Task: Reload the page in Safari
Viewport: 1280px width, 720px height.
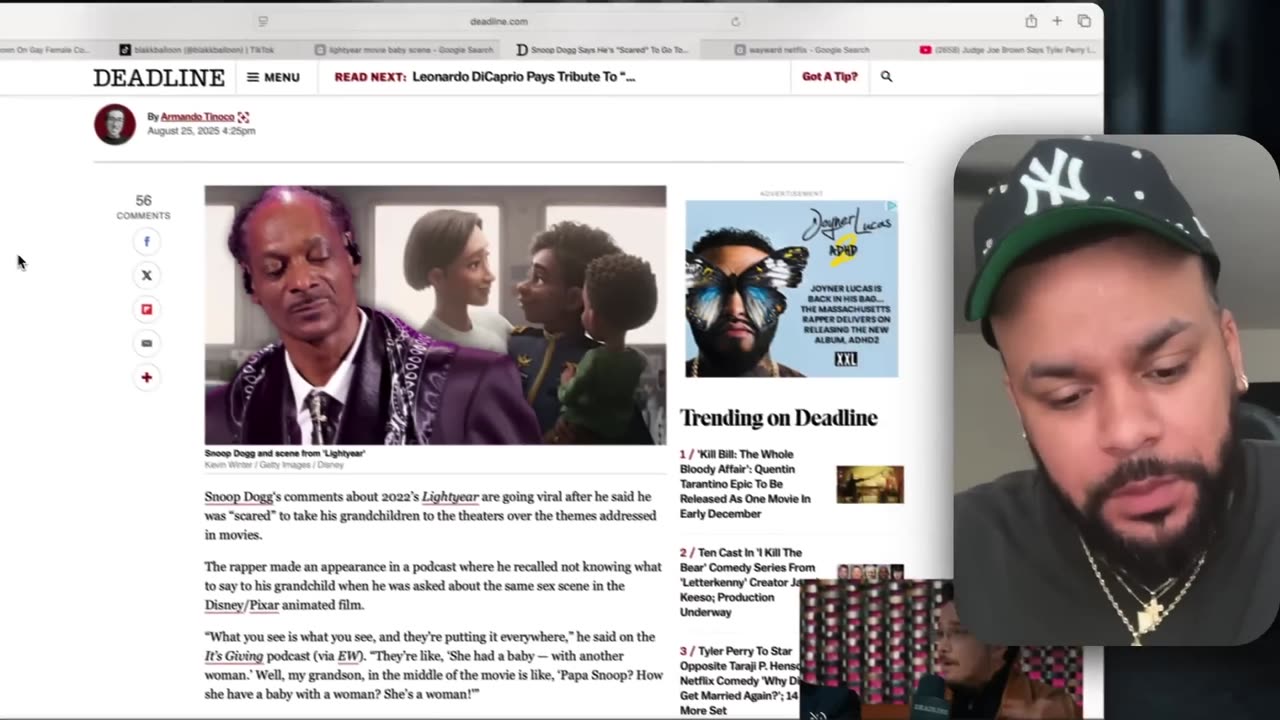Action: pos(735,21)
